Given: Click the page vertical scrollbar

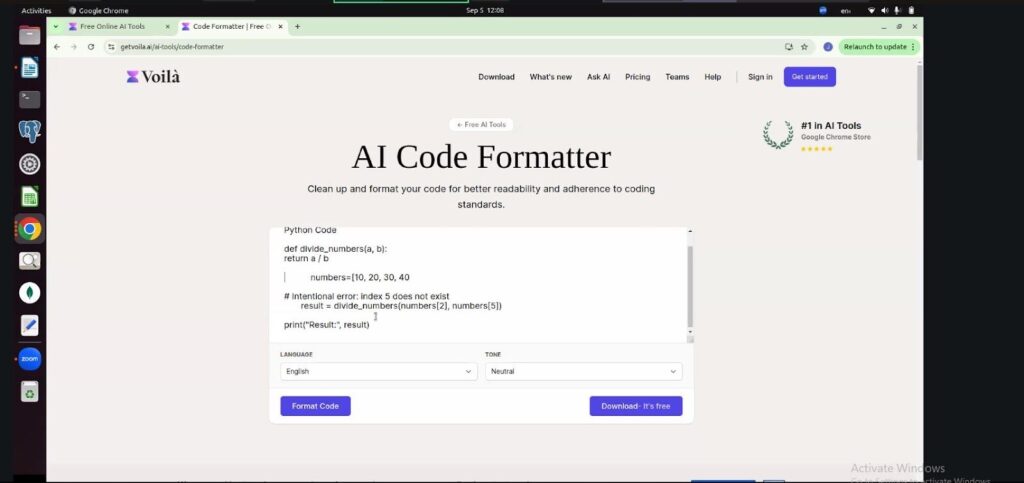Looking at the screenshot, I should point(920,111).
